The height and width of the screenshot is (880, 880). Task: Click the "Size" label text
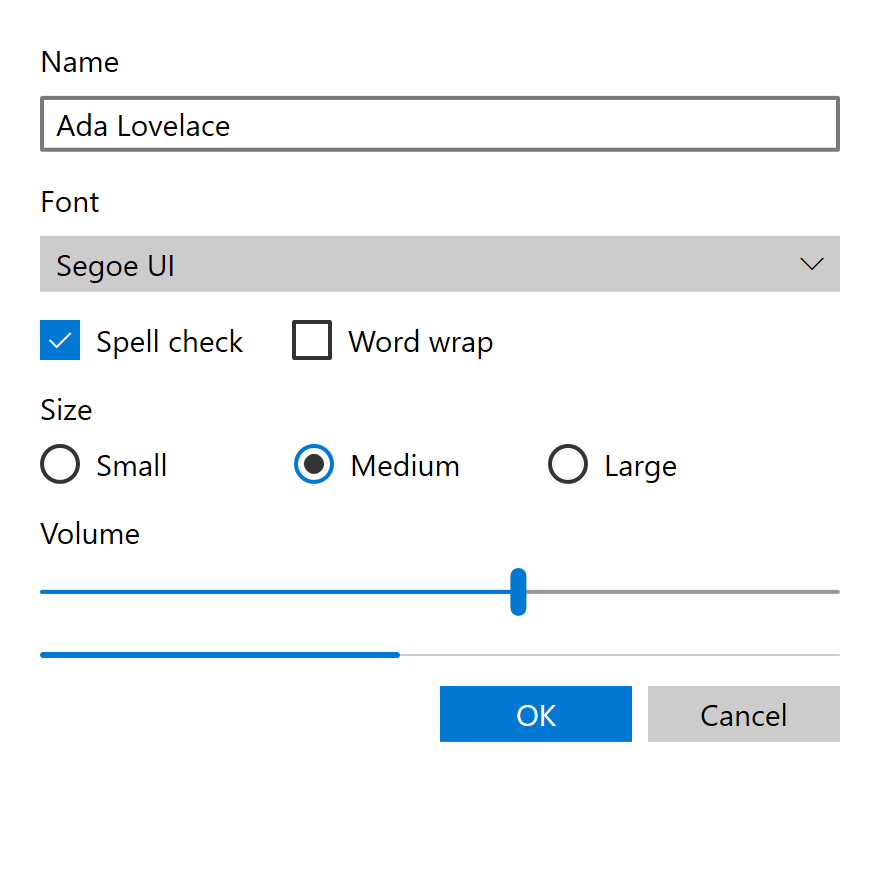66,410
